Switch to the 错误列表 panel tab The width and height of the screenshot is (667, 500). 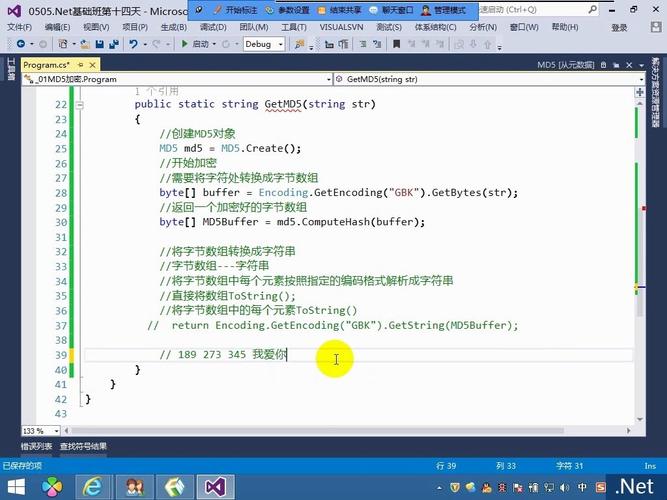coord(37,446)
